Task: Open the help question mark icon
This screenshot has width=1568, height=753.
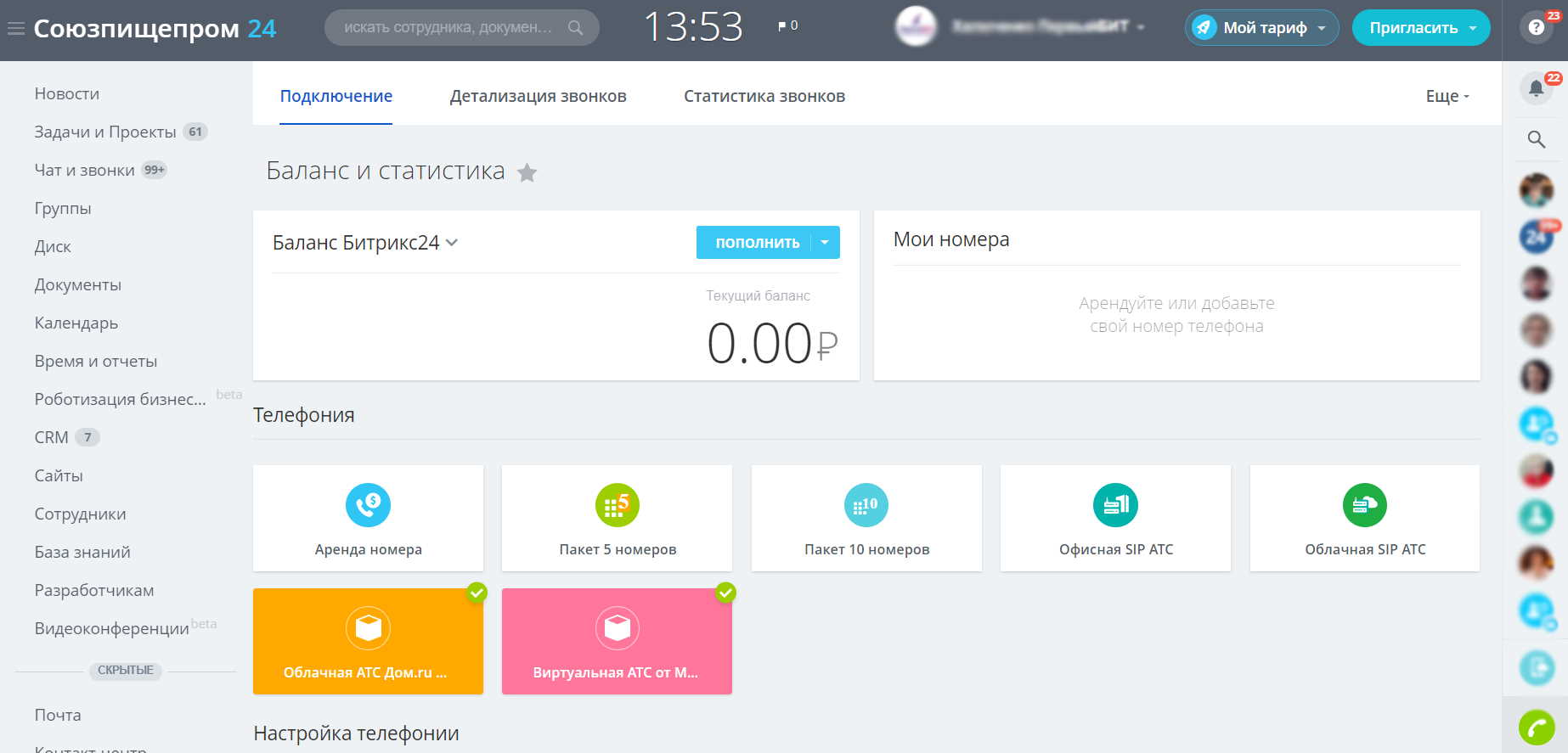Action: (1536, 27)
